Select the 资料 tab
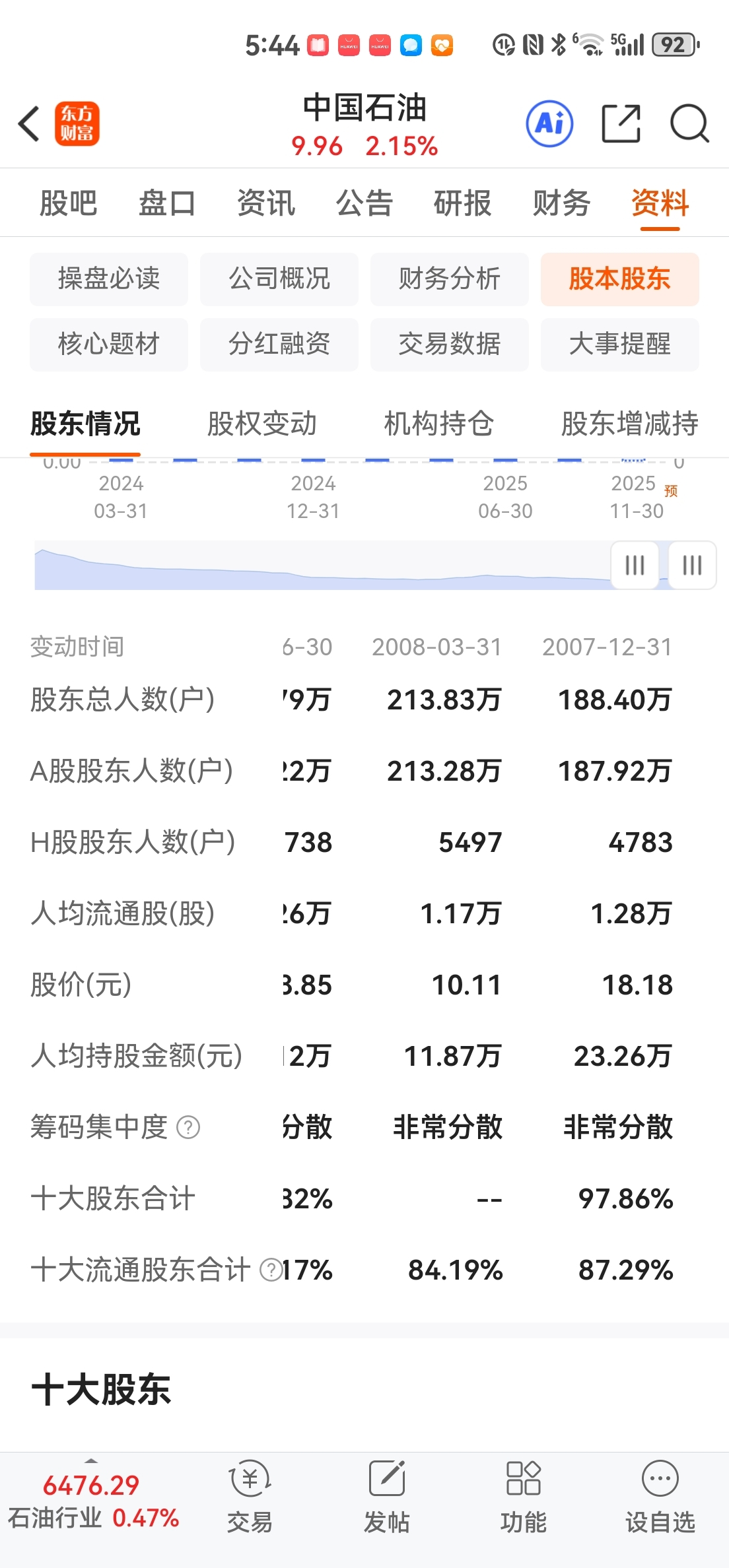Screen dimensions: 729x1568 [x=660, y=203]
